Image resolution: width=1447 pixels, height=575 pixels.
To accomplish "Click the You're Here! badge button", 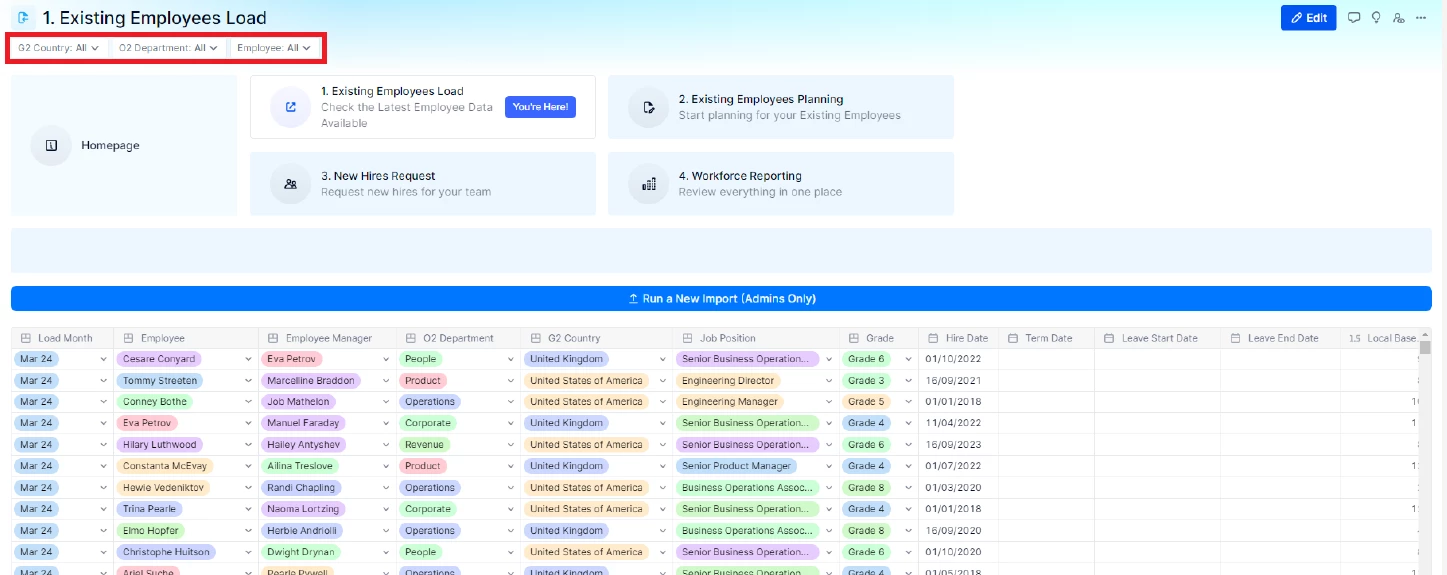I will (540, 107).
